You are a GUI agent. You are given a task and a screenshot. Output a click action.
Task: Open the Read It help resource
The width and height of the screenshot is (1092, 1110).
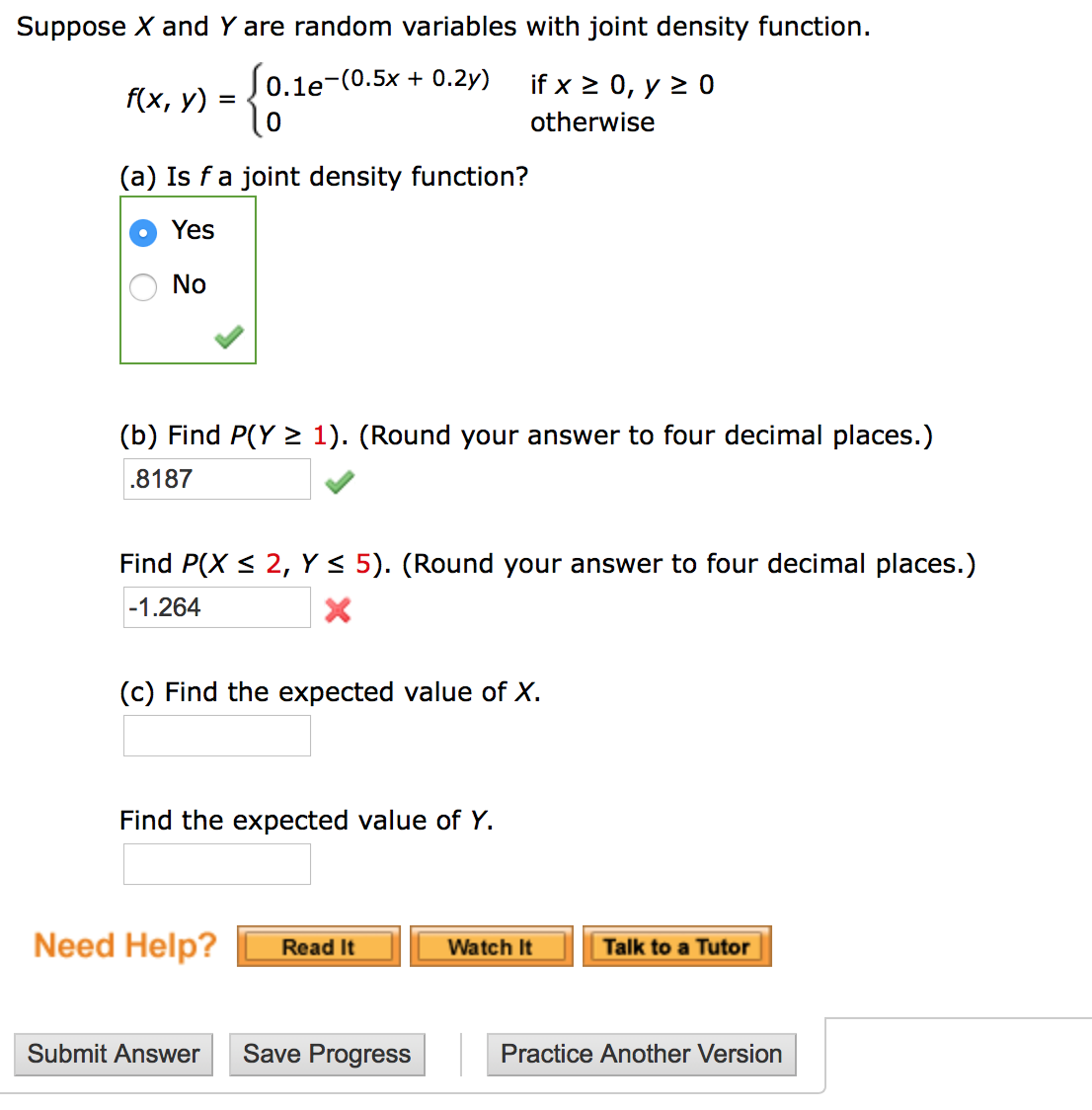pyautogui.click(x=318, y=947)
